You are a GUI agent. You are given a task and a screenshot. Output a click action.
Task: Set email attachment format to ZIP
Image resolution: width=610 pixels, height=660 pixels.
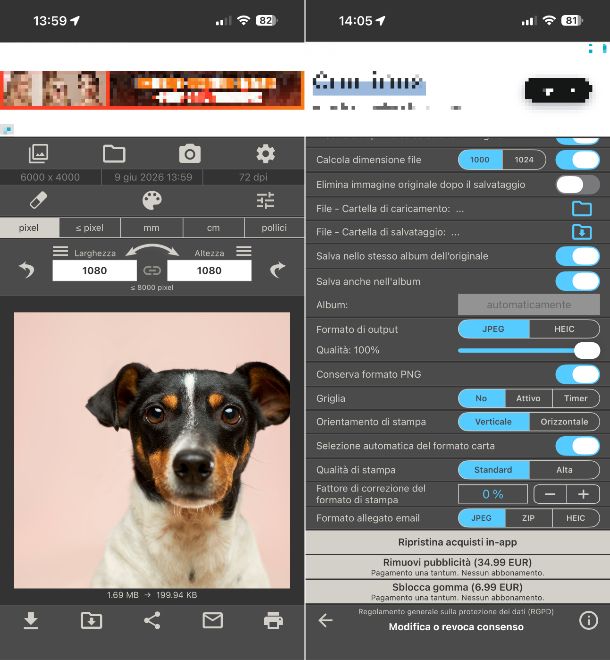pyautogui.click(x=528, y=518)
